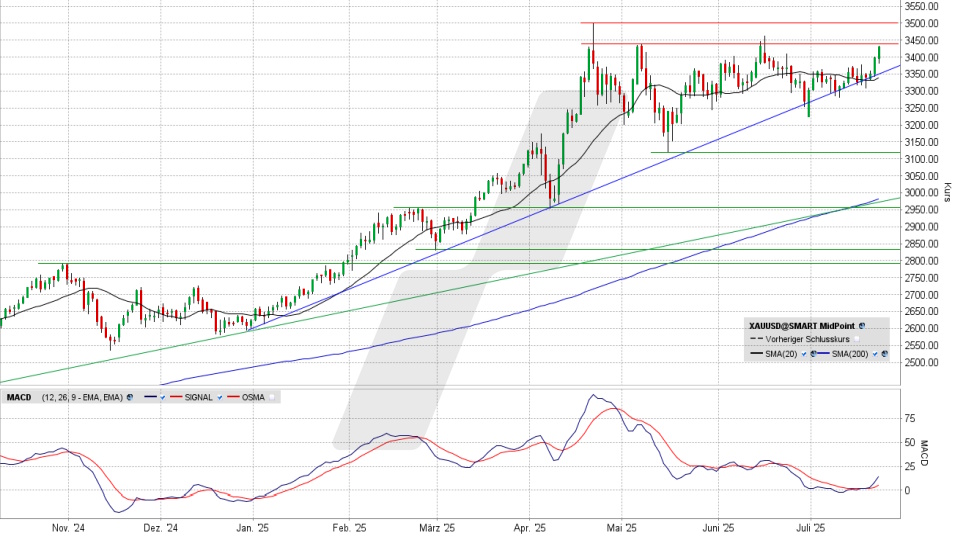Click the März '25 time axis label
The height and width of the screenshot is (540, 960).
pos(437,528)
